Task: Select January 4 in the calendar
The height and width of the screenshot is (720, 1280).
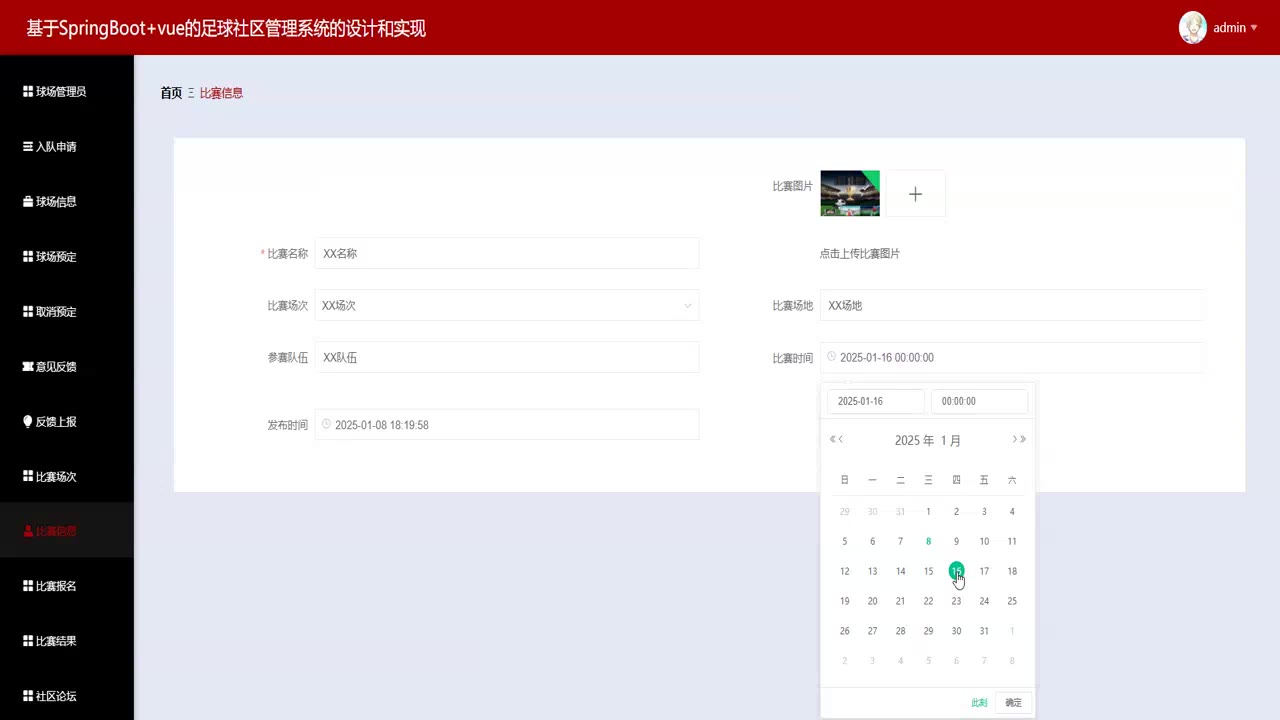Action: [1012, 512]
